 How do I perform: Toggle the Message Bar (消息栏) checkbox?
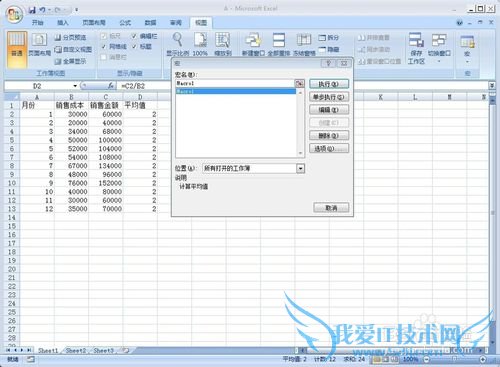click(x=103, y=57)
